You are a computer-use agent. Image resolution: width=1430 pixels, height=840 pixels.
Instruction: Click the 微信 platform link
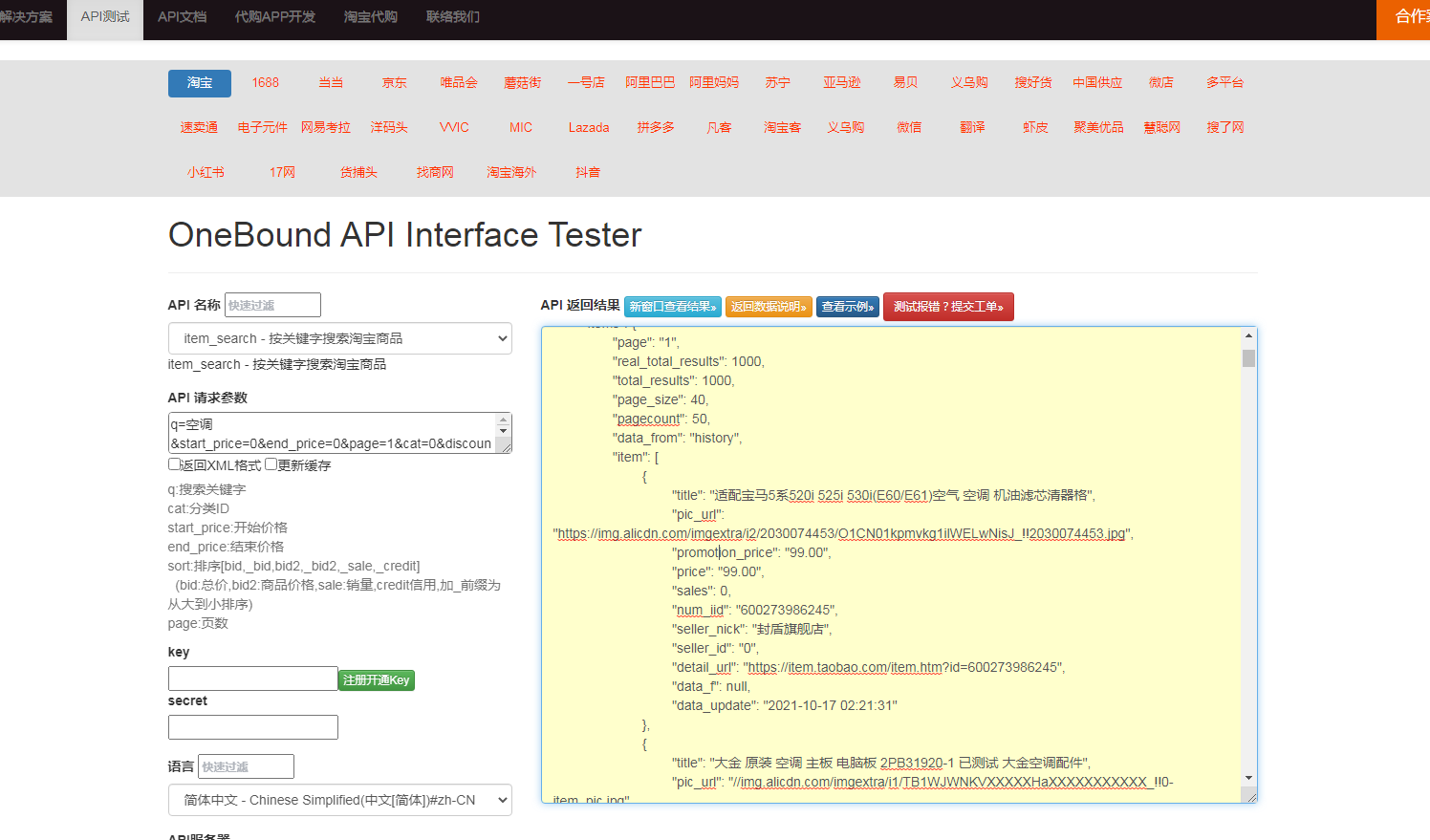tap(909, 127)
